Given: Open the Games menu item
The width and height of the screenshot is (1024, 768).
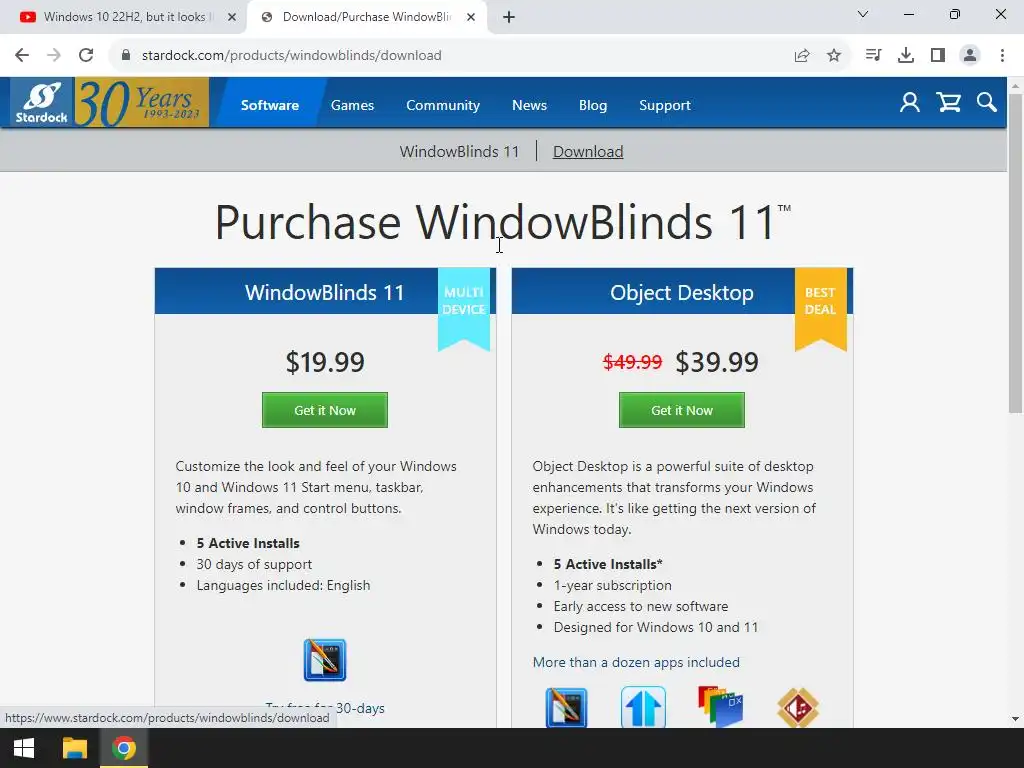Looking at the screenshot, I should coord(353,105).
